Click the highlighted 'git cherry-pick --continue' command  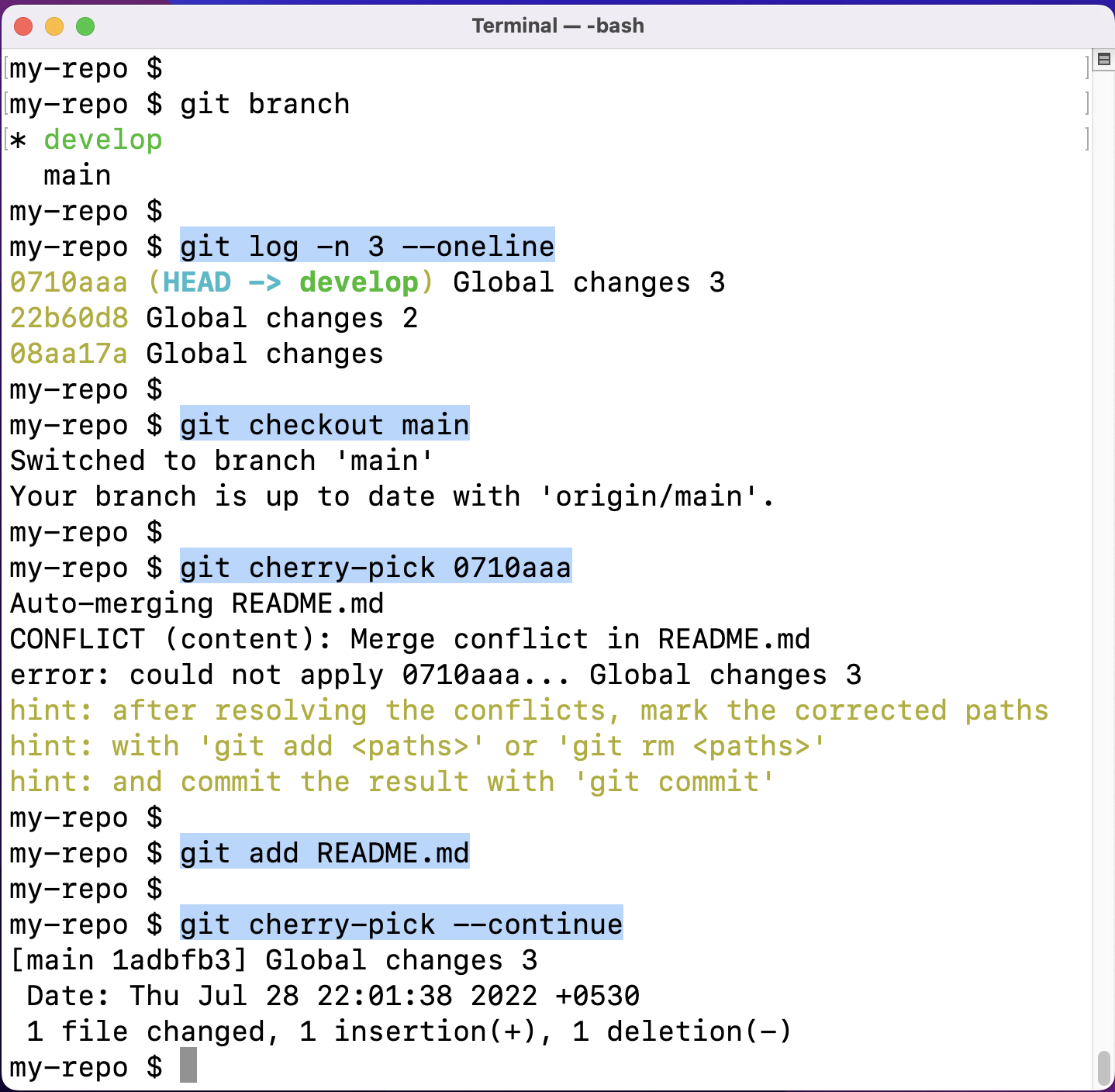coord(402,924)
